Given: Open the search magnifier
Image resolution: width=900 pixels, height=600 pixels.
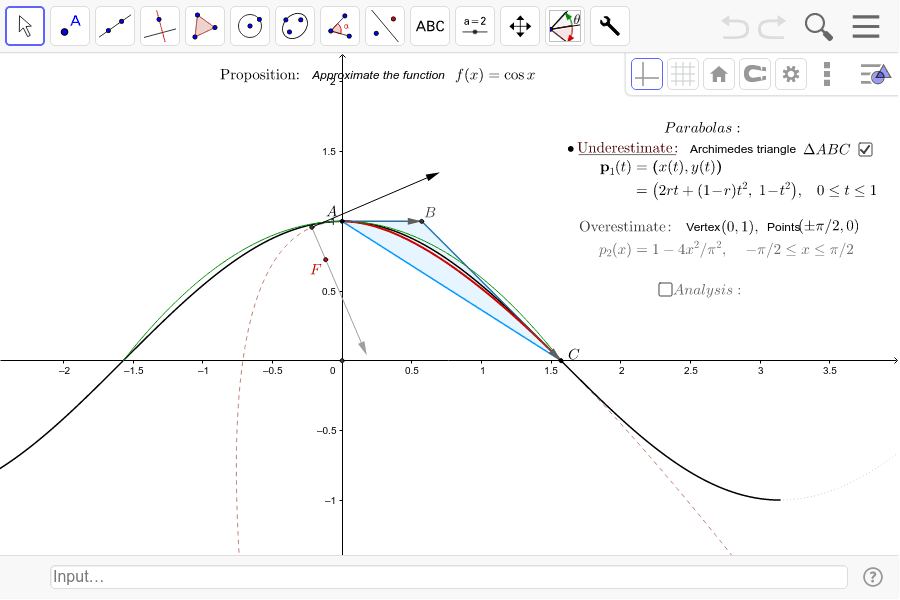Looking at the screenshot, I should (818, 27).
